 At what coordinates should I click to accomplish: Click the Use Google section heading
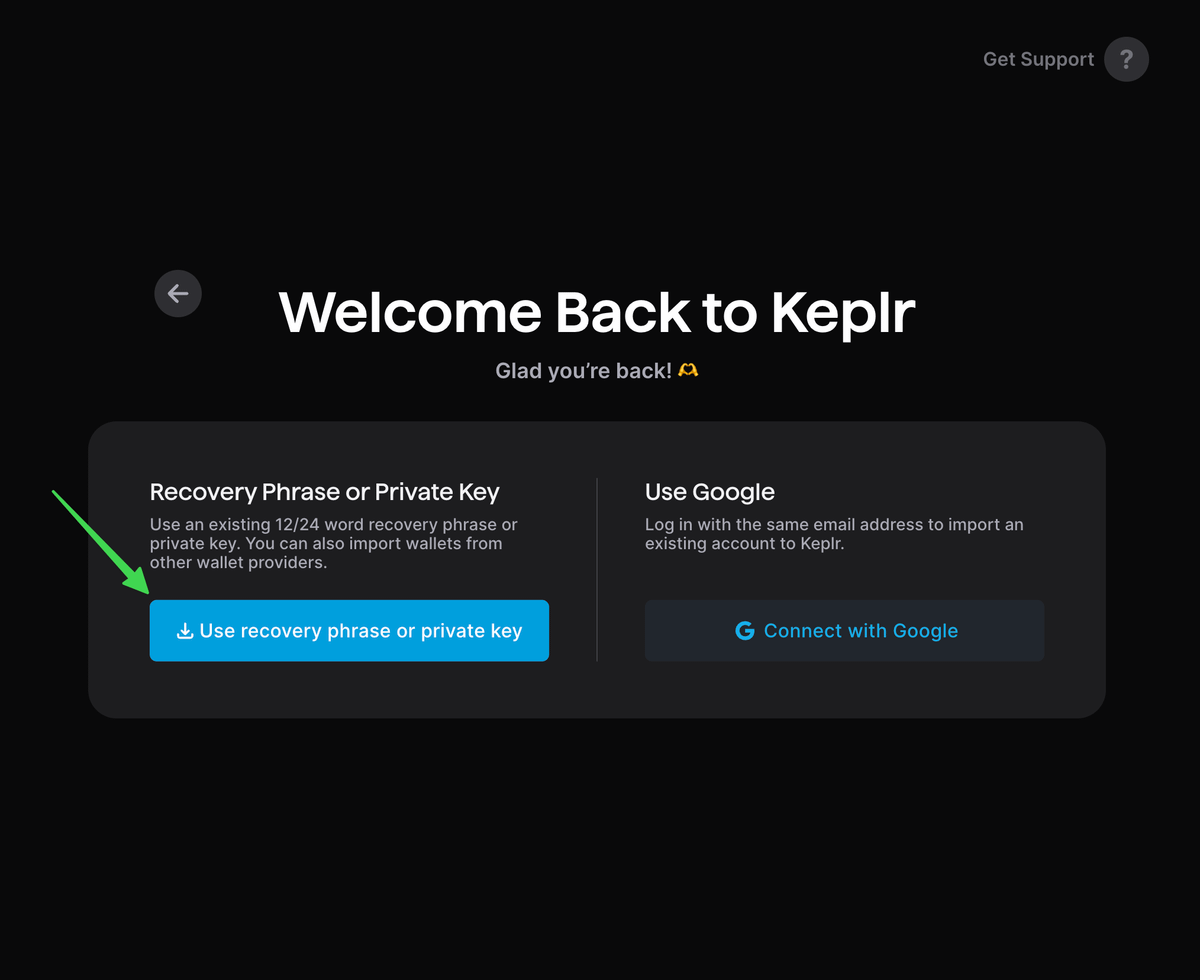coord(710,492)
